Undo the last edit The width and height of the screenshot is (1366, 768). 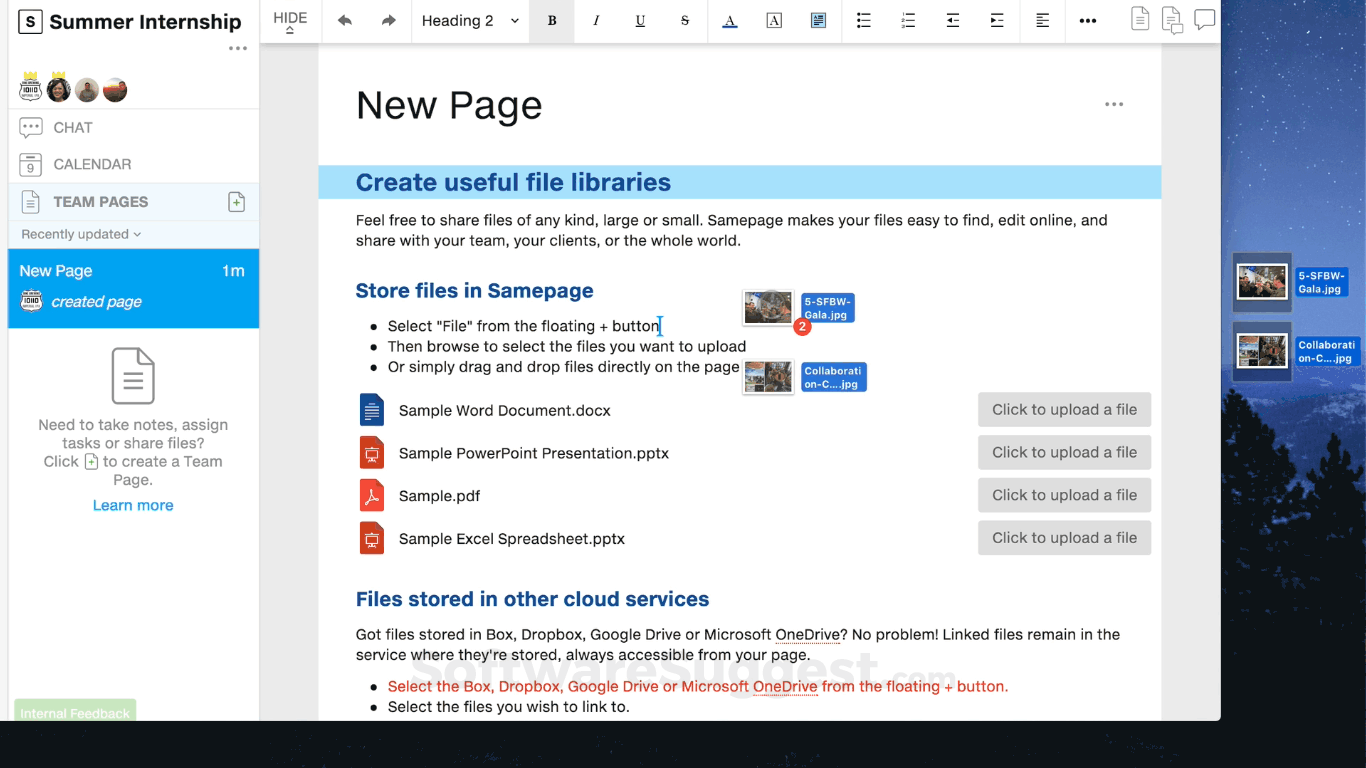tap(344, 20)
